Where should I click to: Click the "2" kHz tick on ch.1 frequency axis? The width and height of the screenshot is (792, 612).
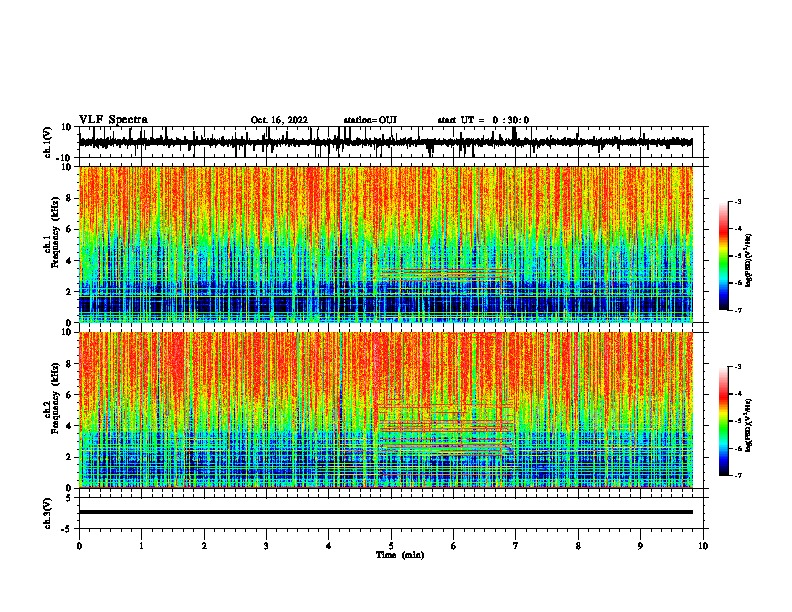69,292
